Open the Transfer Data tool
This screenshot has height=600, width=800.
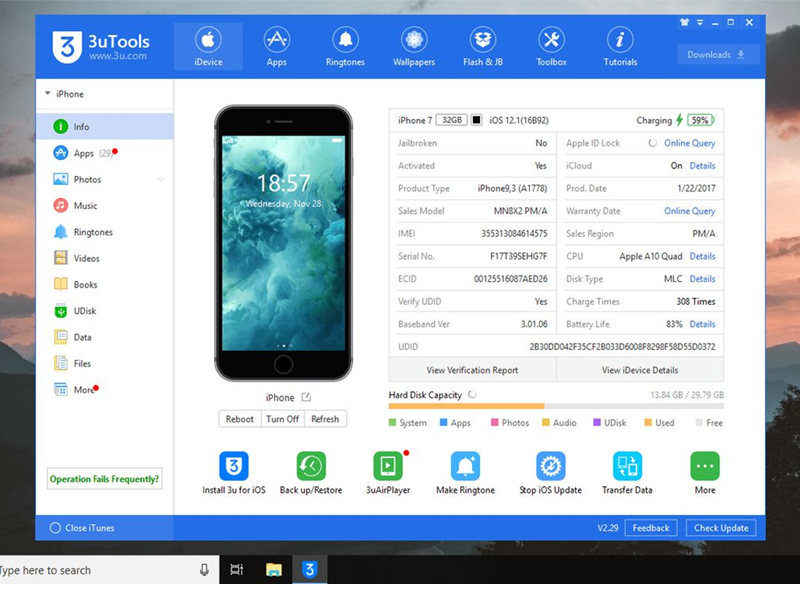[627, 466]
